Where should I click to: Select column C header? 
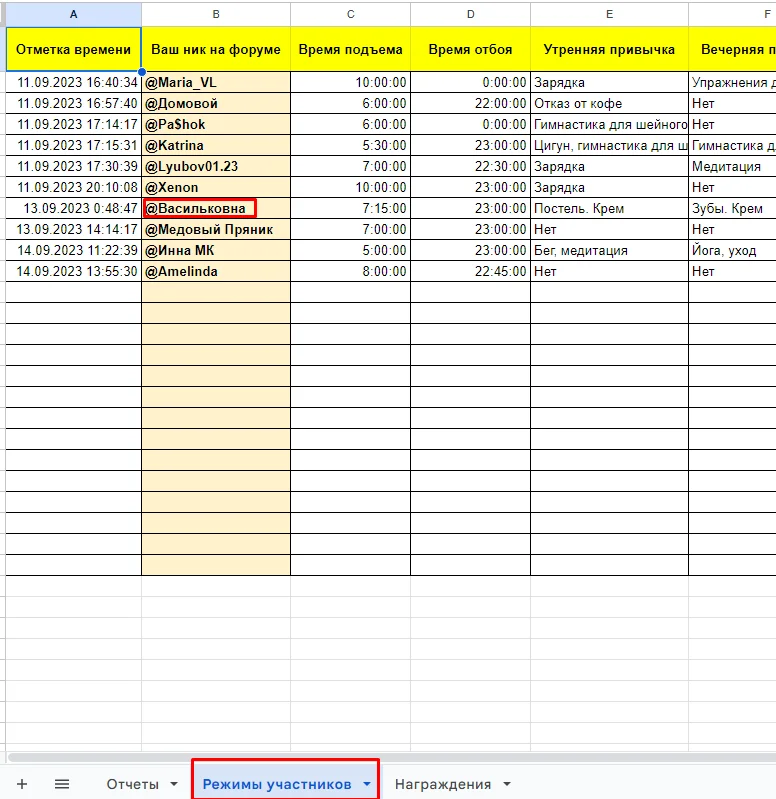pyautogui.click(x=351, y=14)
